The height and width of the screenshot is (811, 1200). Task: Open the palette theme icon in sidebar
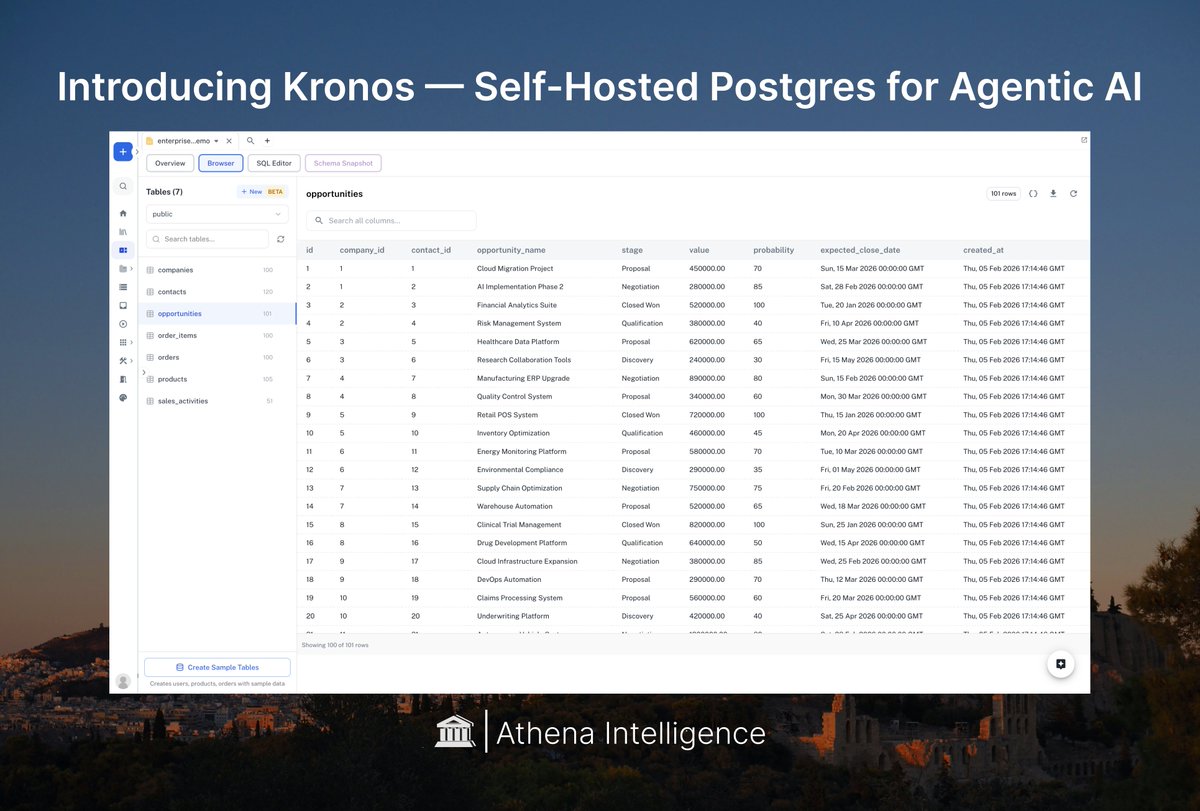(123, 397)
